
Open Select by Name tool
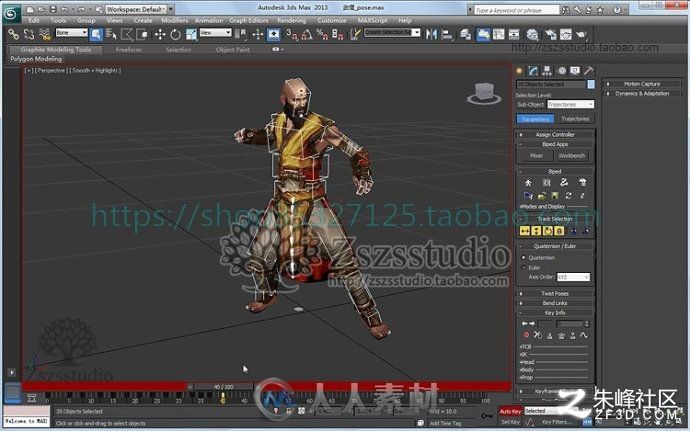click(111, 34)
